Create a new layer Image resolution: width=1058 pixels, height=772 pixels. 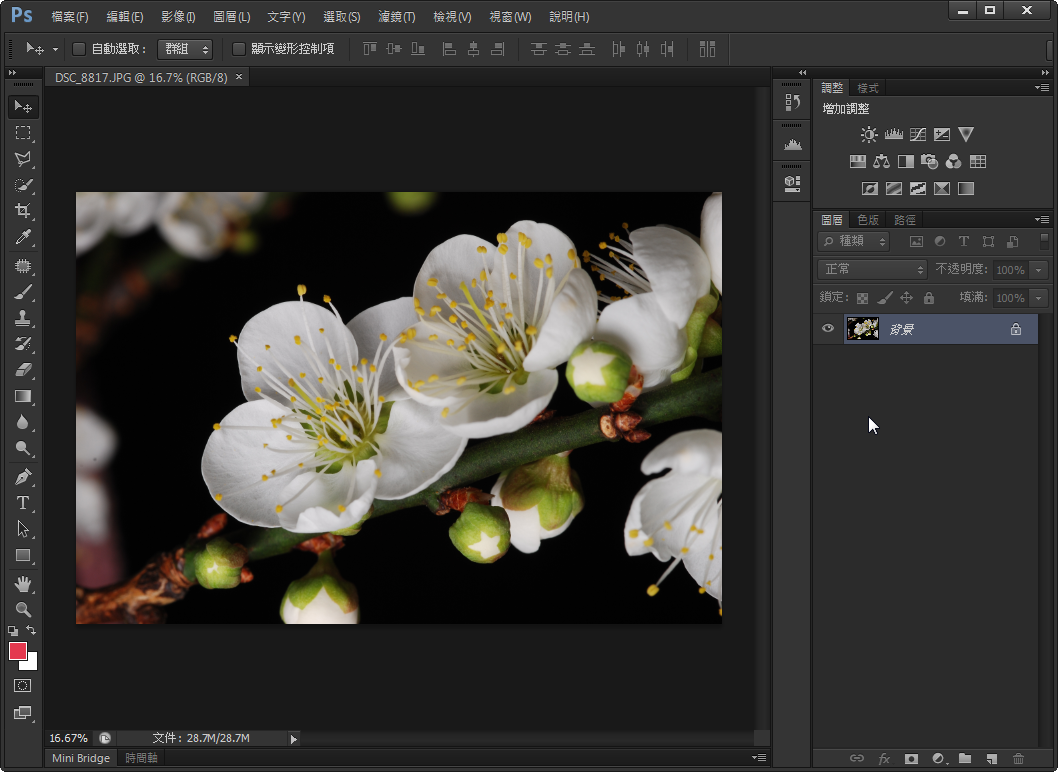pyautogui.click(x=992, y=759)
